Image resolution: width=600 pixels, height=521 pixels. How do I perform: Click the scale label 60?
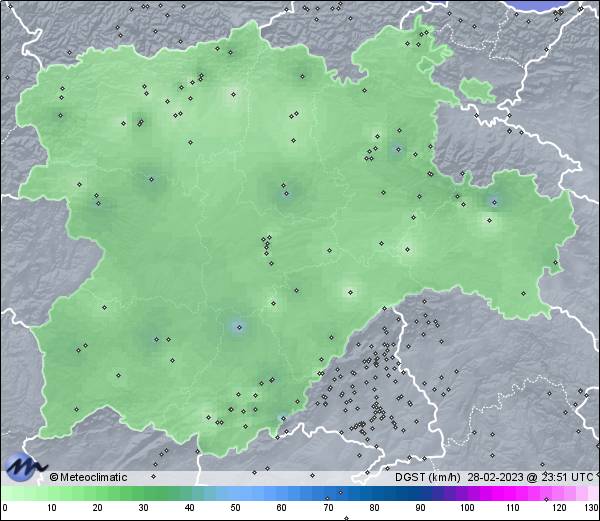point(282,508)
